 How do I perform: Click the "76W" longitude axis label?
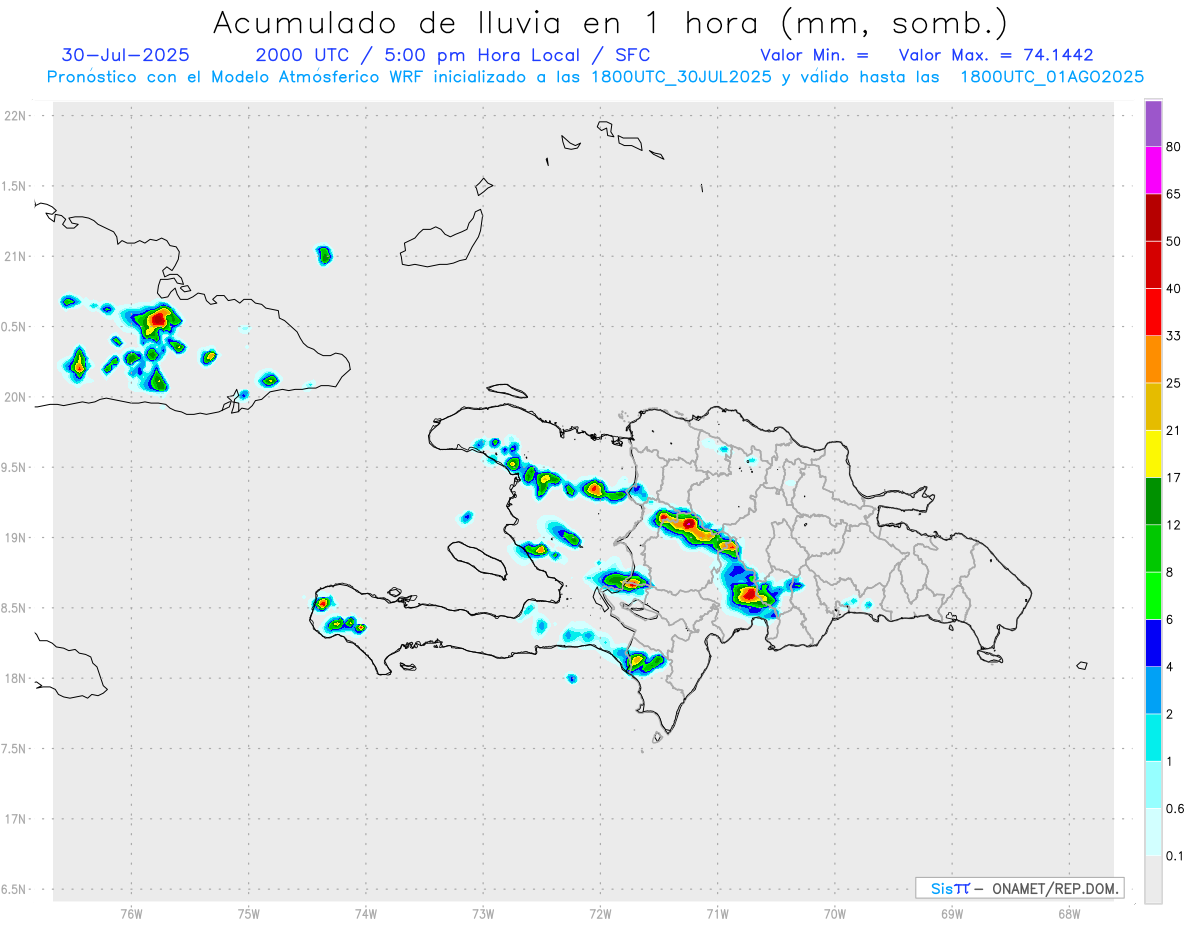pyautogui.click(x=131, y=914)
